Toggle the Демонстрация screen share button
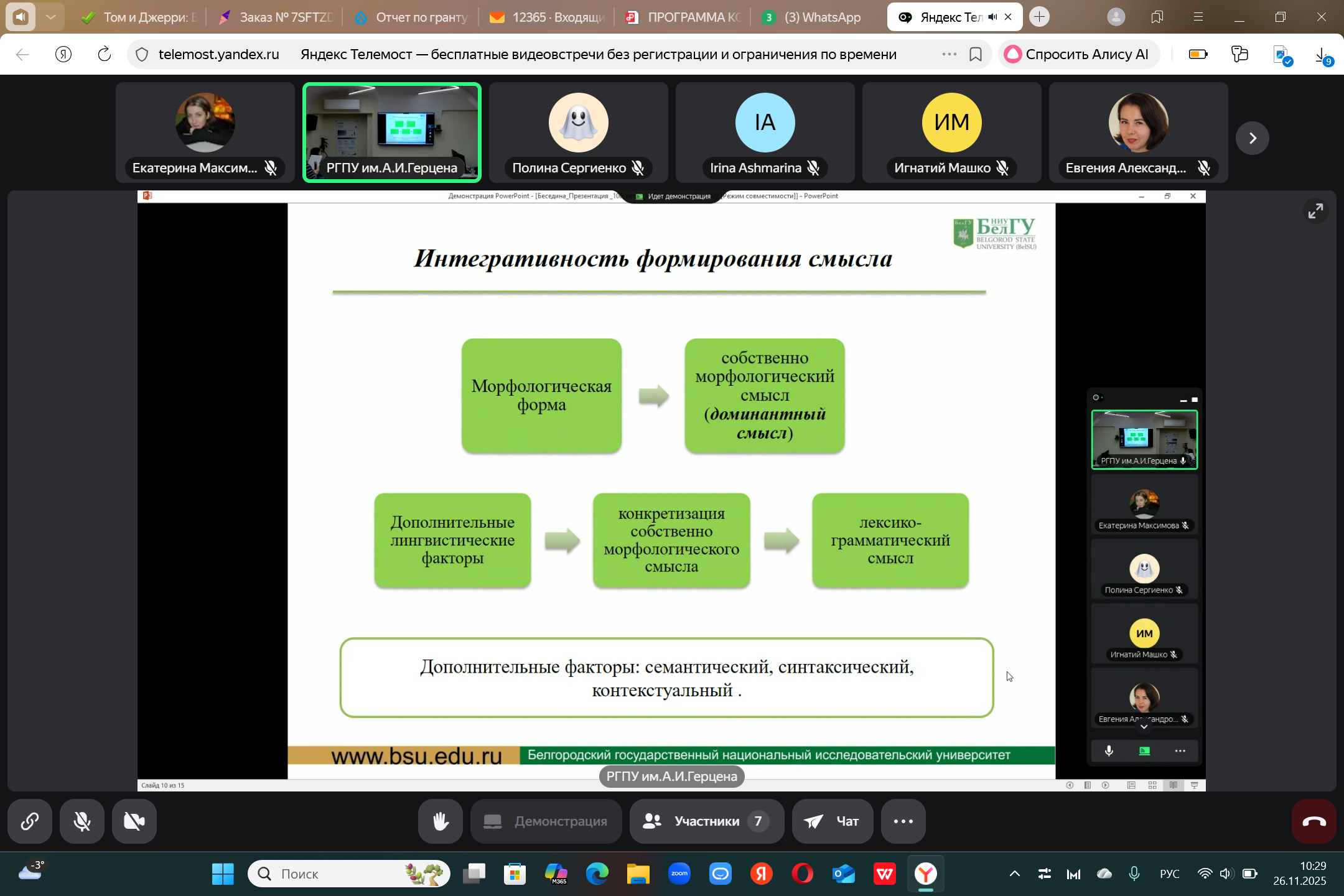Viewport: 1344px width, 896px height. pyautogui.click(x=546, y=821)
